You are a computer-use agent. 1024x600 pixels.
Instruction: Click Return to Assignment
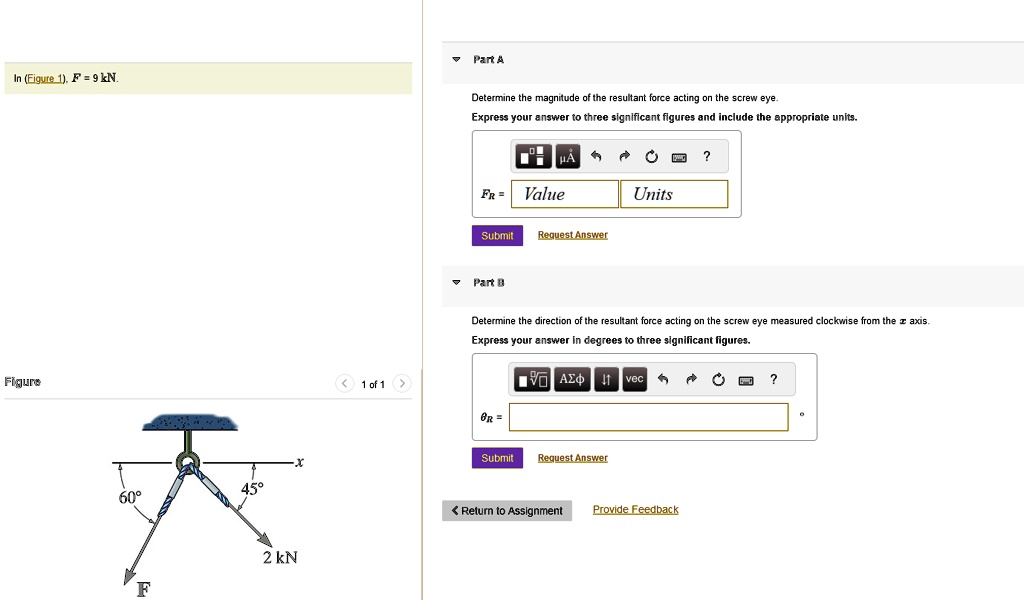coord(506,510)
